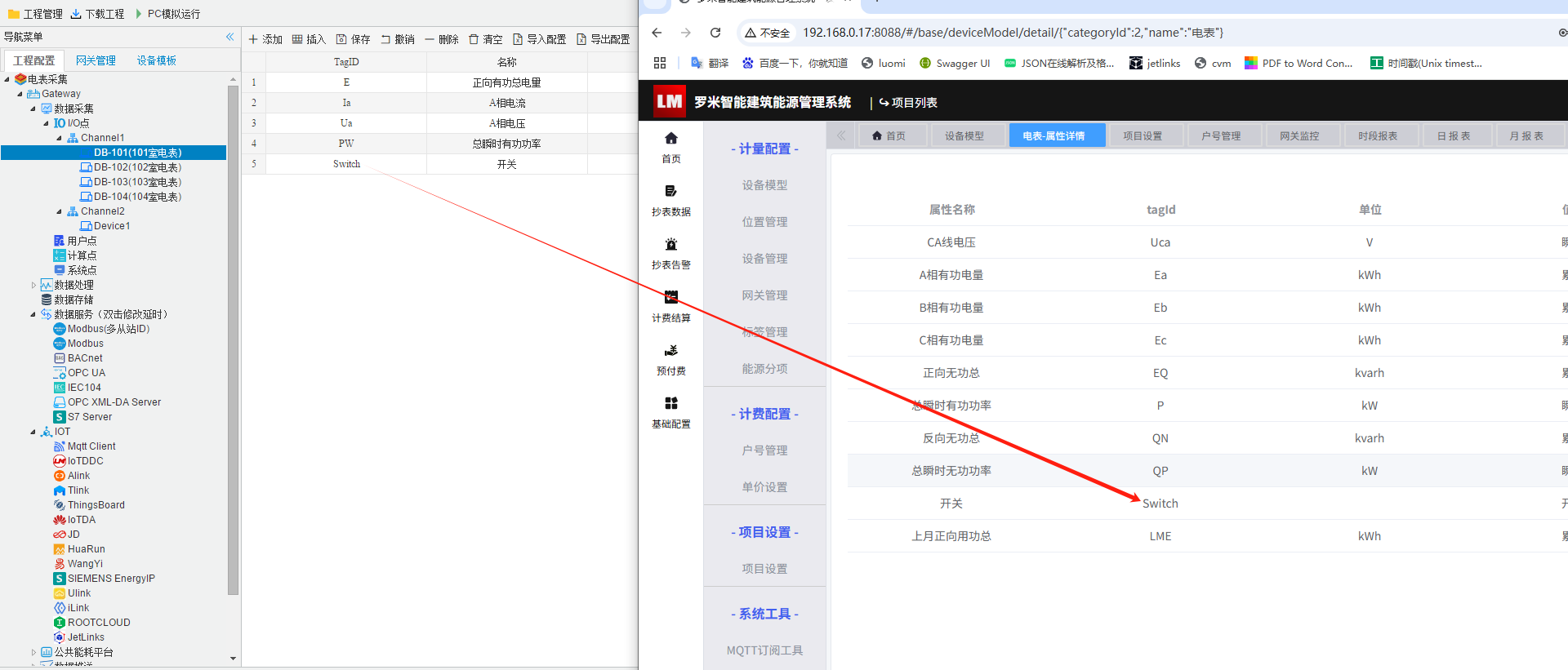
Task: Collapse the Gateway tree node
Action: click(x=20, y=94)
